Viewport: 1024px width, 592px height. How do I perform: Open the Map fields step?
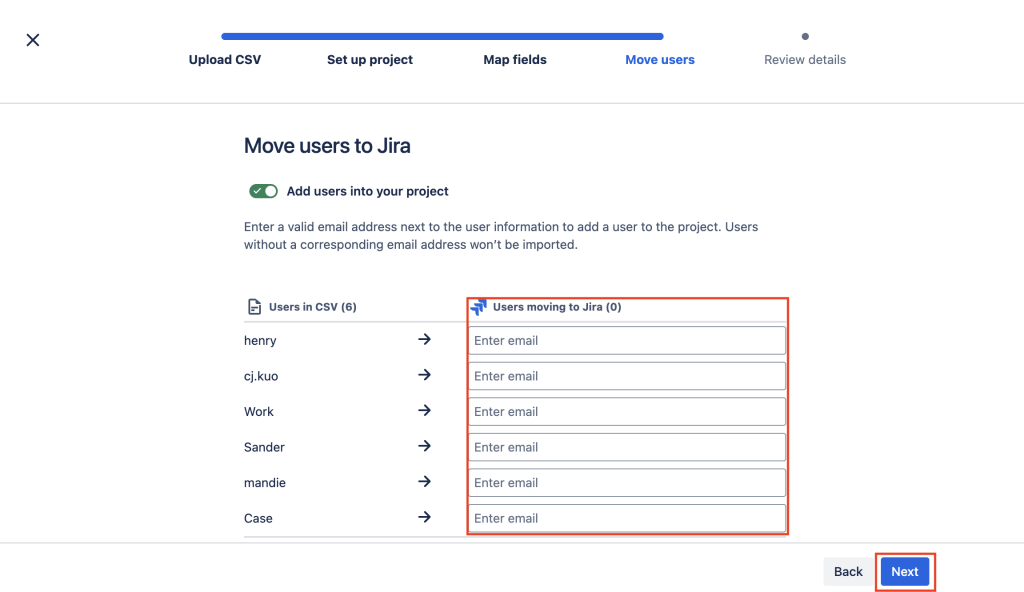coord(515,60)
